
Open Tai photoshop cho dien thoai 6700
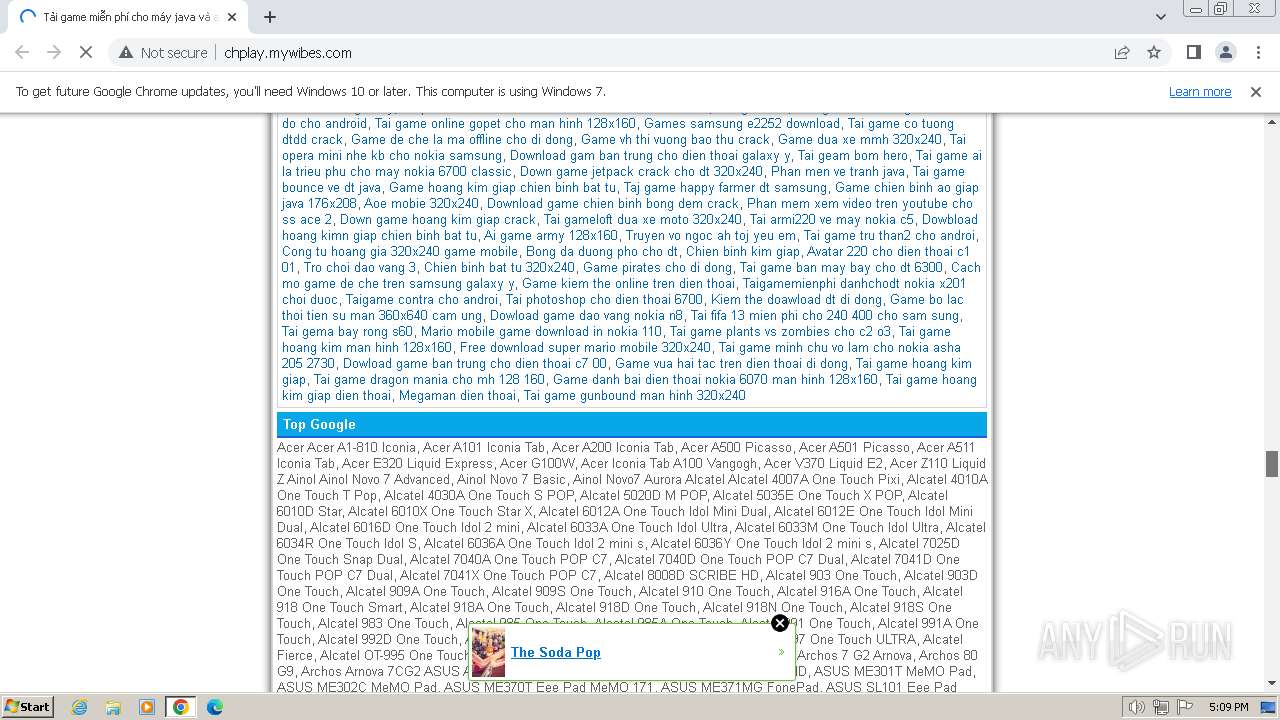coord(604,299)
